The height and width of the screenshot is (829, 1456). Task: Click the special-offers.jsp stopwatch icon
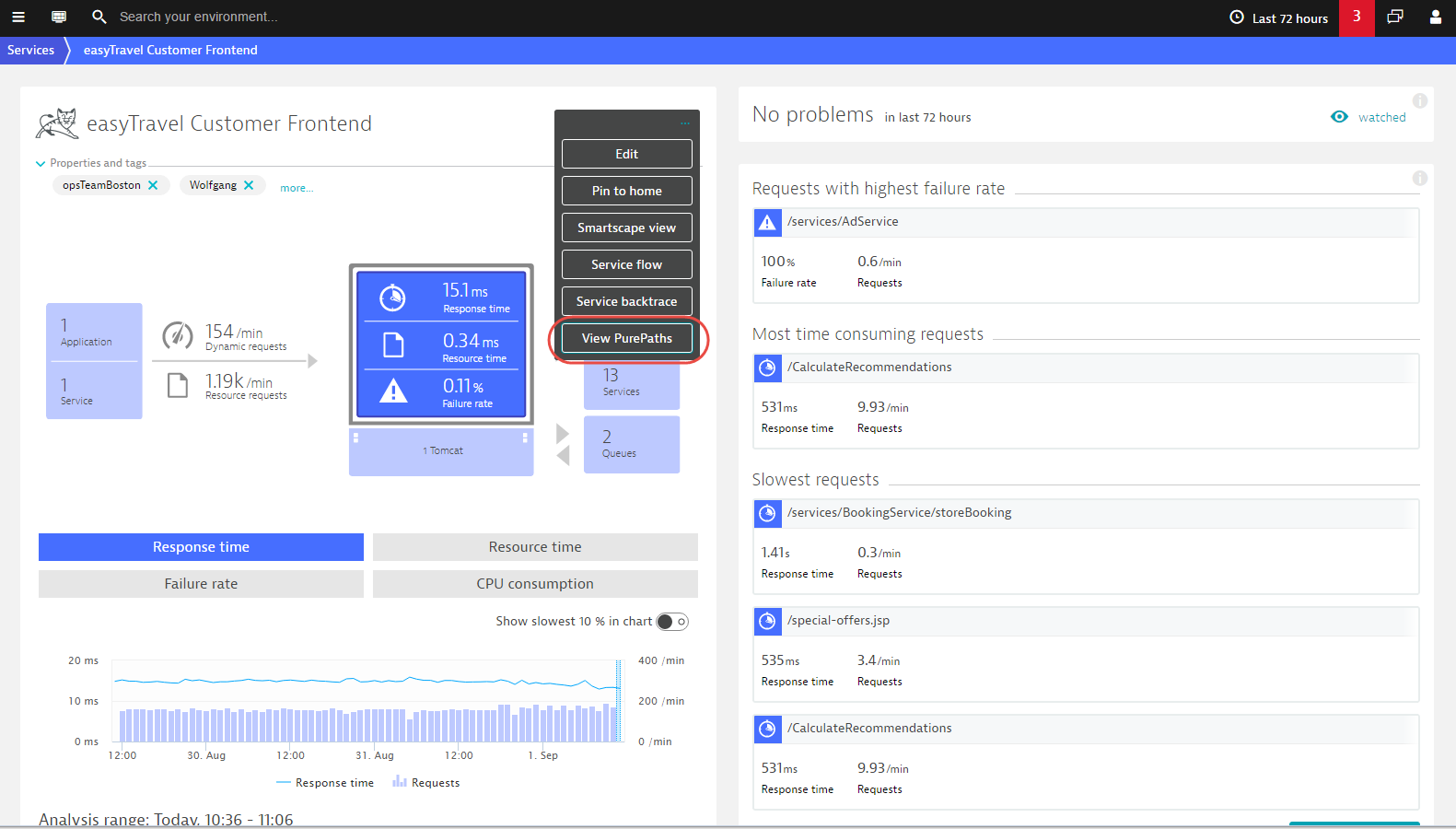(x=767, y=622)
